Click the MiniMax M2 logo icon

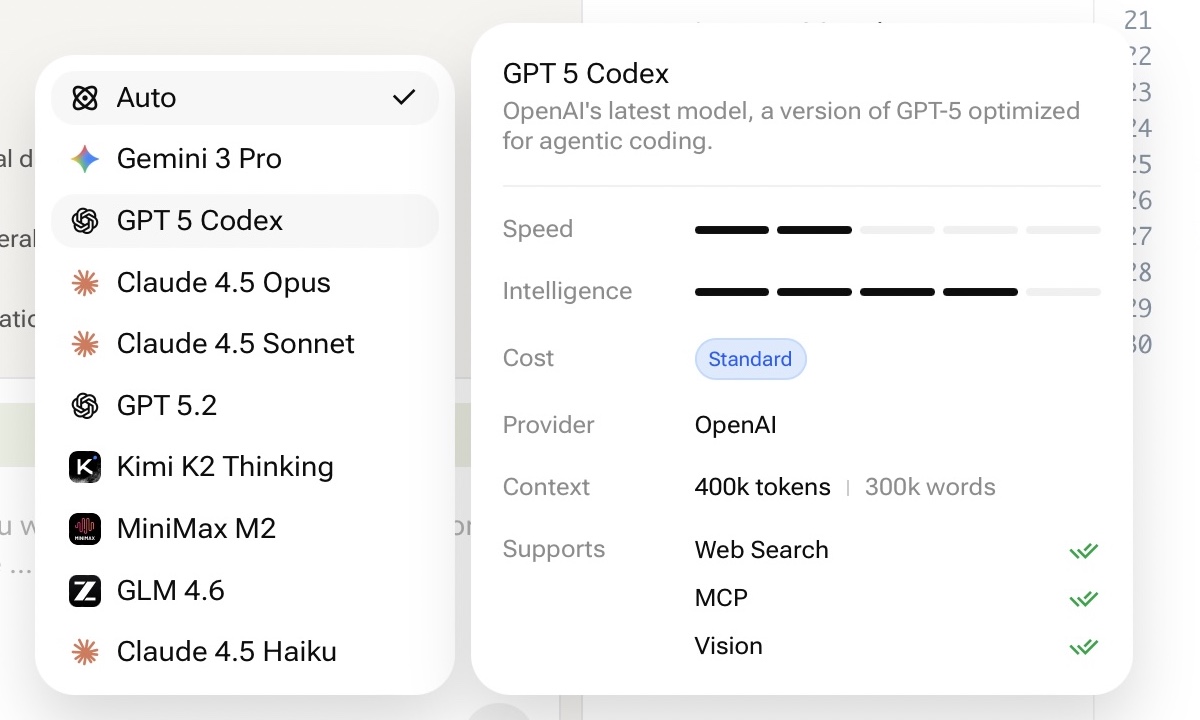[x=85, y=529]
